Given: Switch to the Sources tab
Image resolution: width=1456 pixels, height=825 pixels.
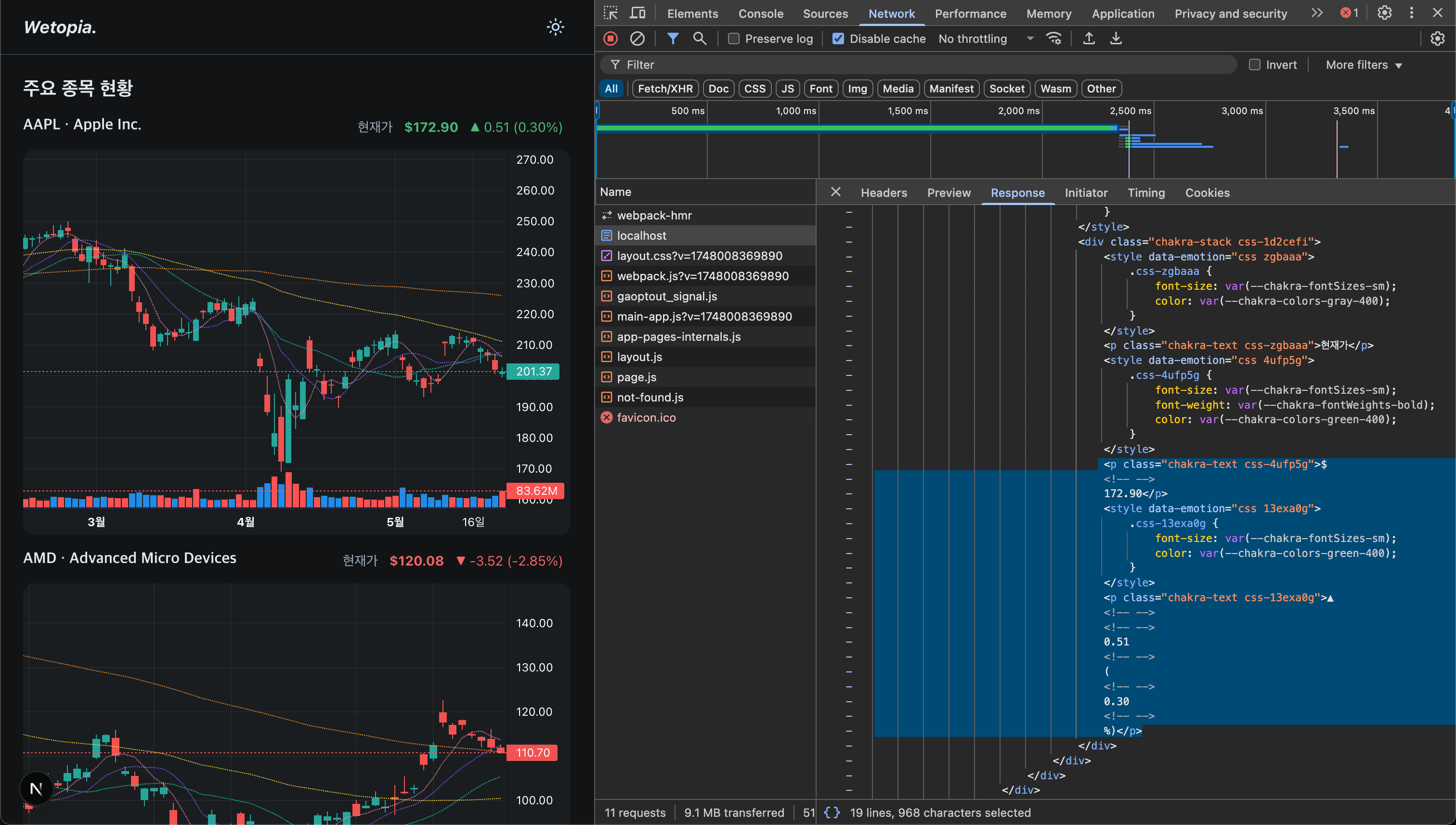Looking at the screenshot, I should [x=825, y=13].
